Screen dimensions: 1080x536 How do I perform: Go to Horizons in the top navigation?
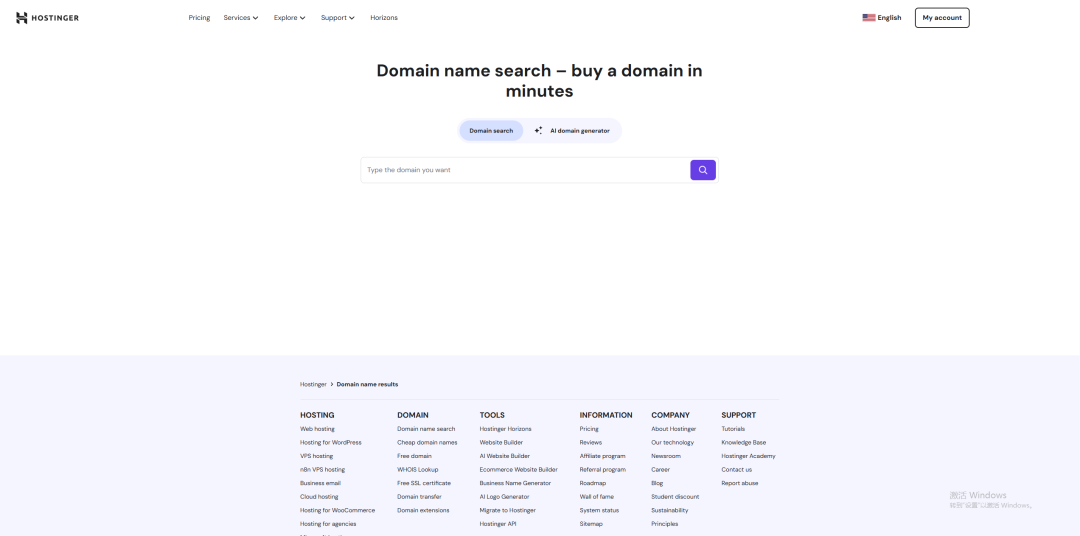[384, 18]
